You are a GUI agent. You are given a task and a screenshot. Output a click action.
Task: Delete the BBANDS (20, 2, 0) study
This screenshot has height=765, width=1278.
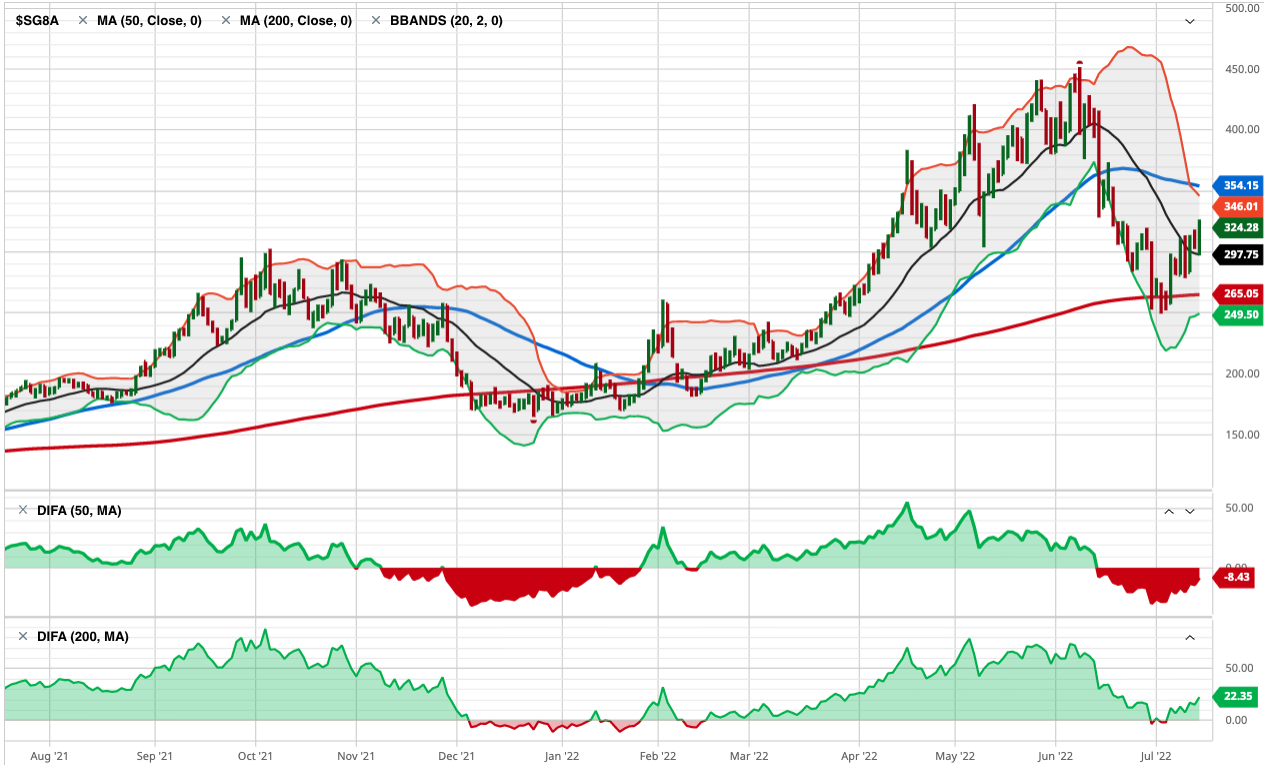pyautogui.click(x=376, y=21)
